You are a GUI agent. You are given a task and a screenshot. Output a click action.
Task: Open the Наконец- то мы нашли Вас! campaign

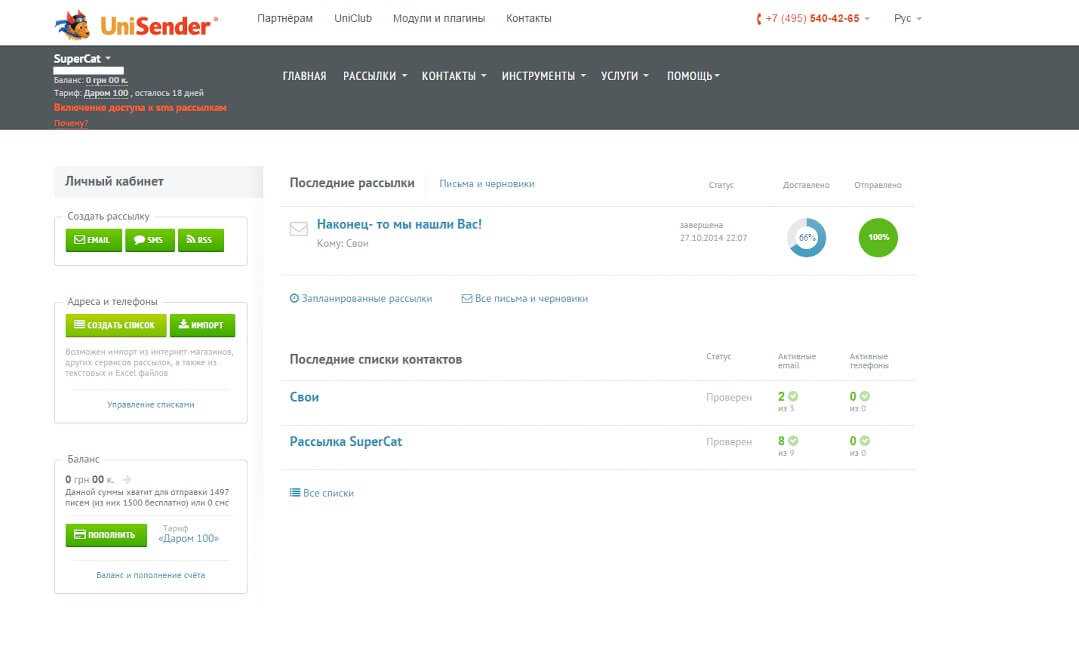pyautogui.click(x=399, y=224)
